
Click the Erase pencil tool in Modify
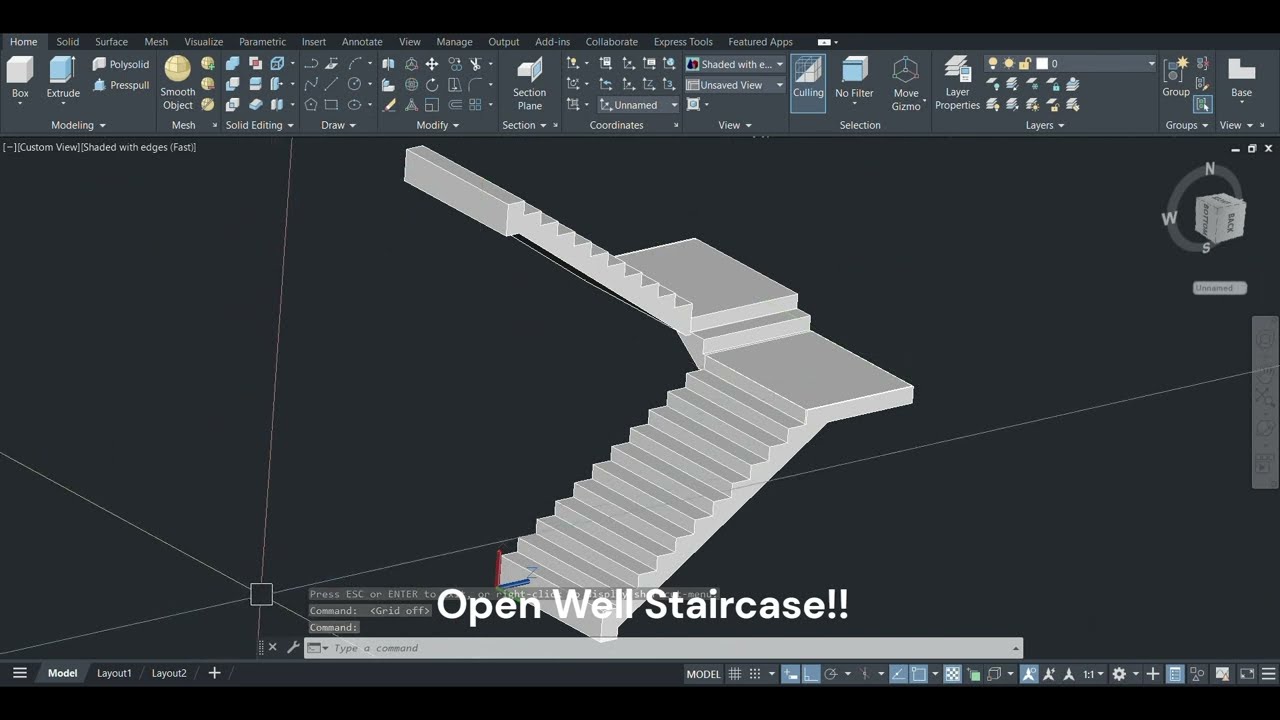pos(389,105)
